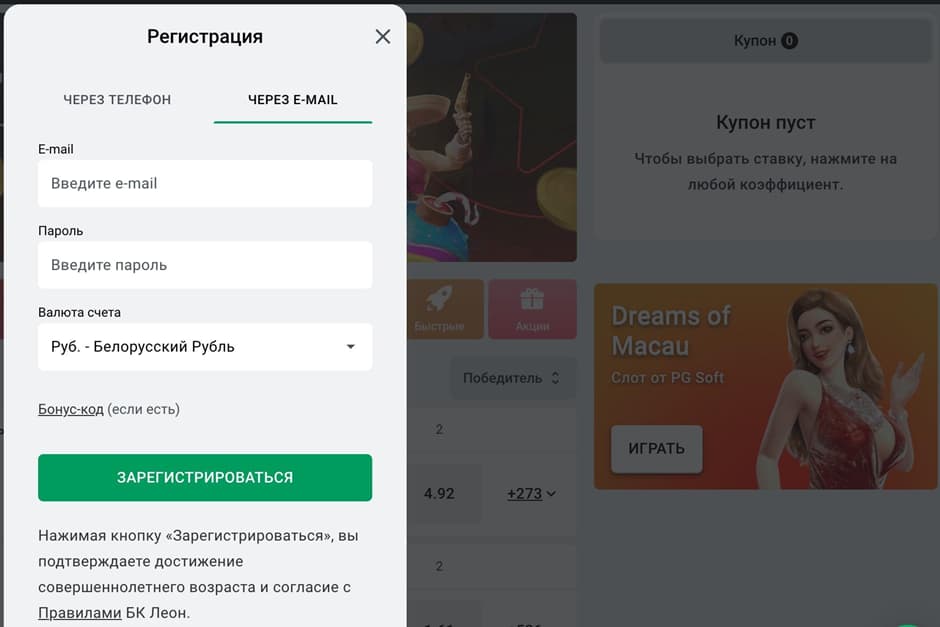Change sorting via the Победитель selector
Screen dimensions: 940x627
(x=512, y=378)
